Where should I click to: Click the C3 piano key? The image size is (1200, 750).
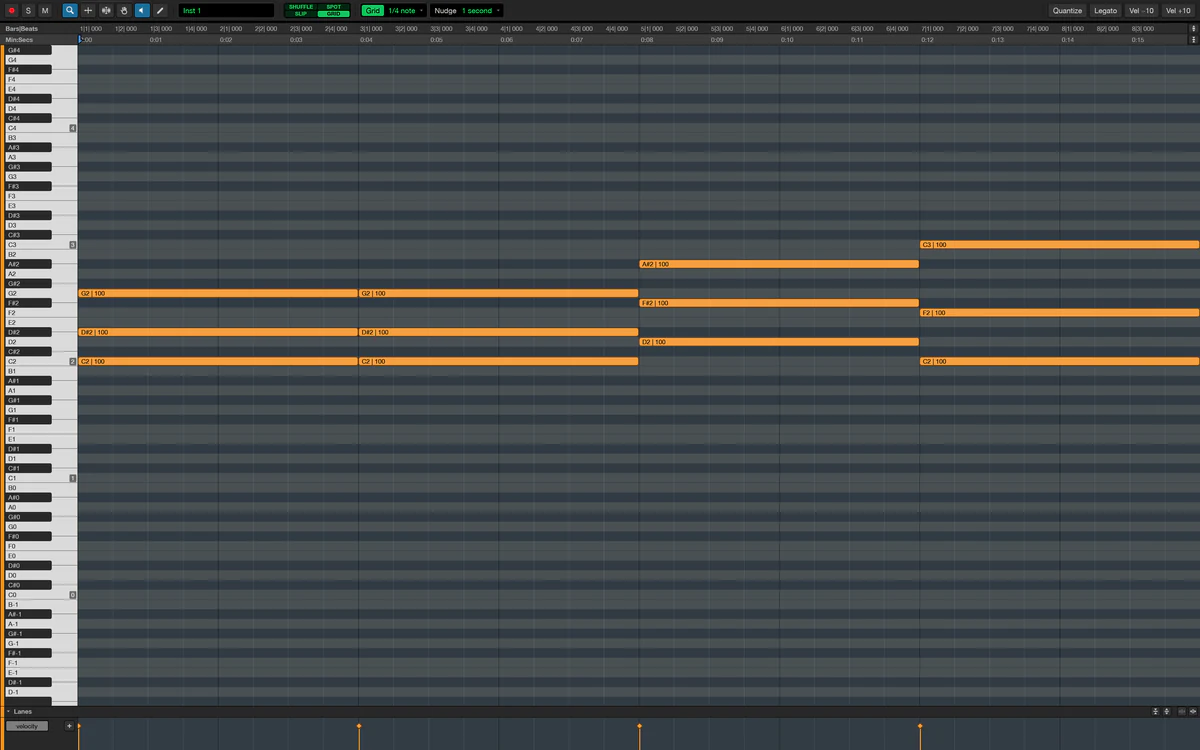coord(39,245)
